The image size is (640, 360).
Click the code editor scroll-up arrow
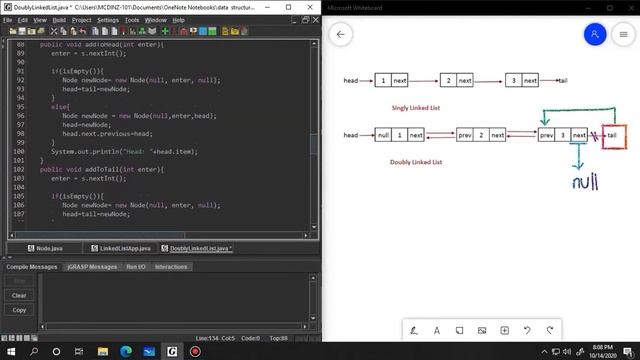click(314, 43)
